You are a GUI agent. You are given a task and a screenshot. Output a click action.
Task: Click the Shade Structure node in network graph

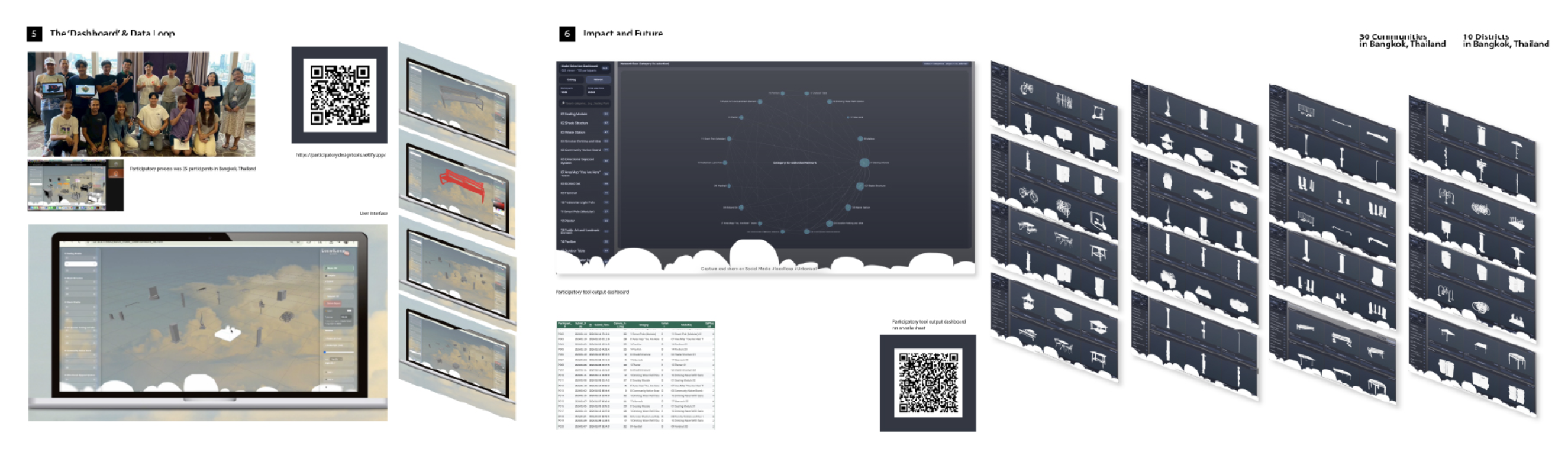[x=860, y=186]
